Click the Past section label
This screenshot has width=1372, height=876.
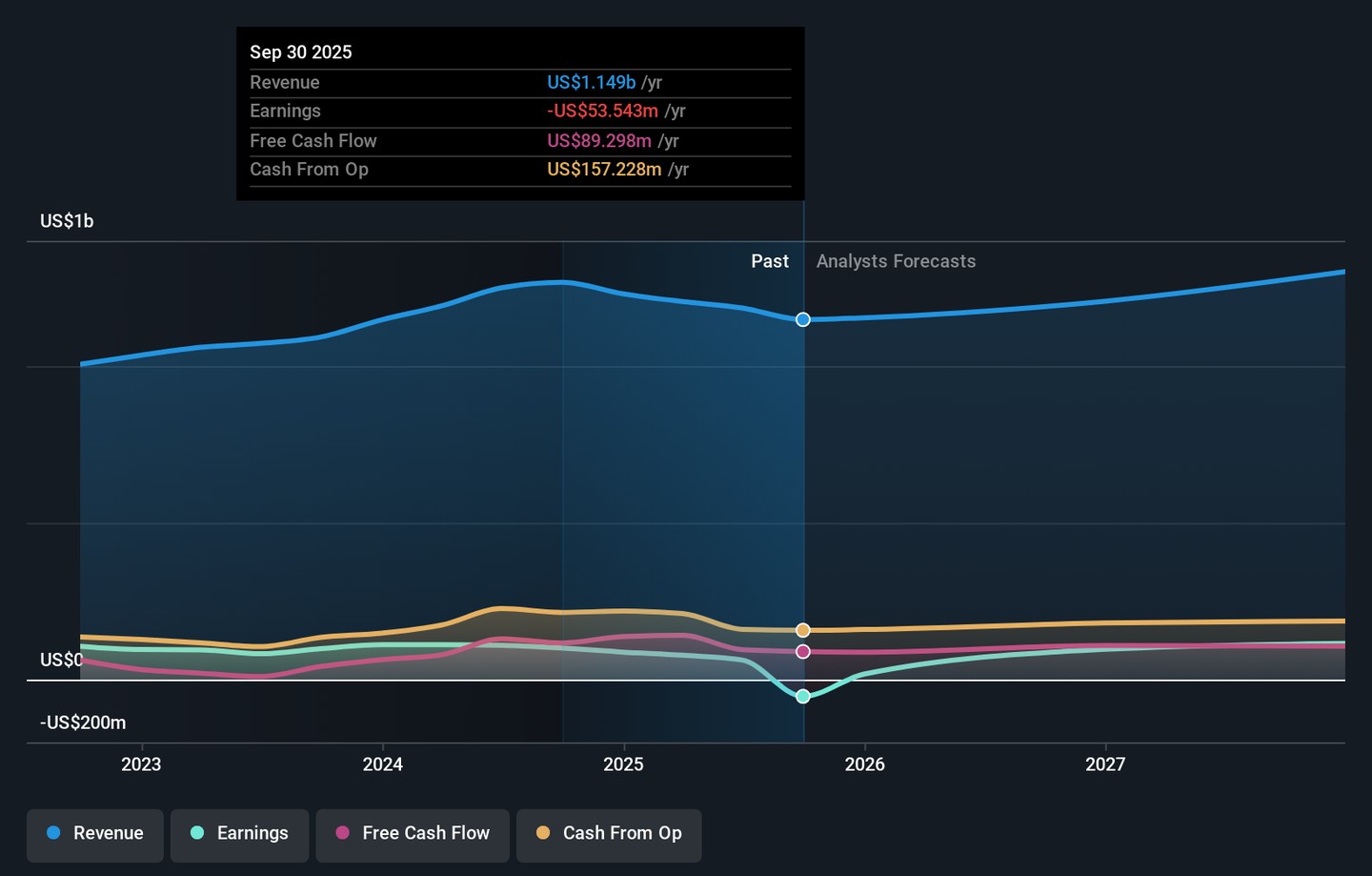point(769,261)
